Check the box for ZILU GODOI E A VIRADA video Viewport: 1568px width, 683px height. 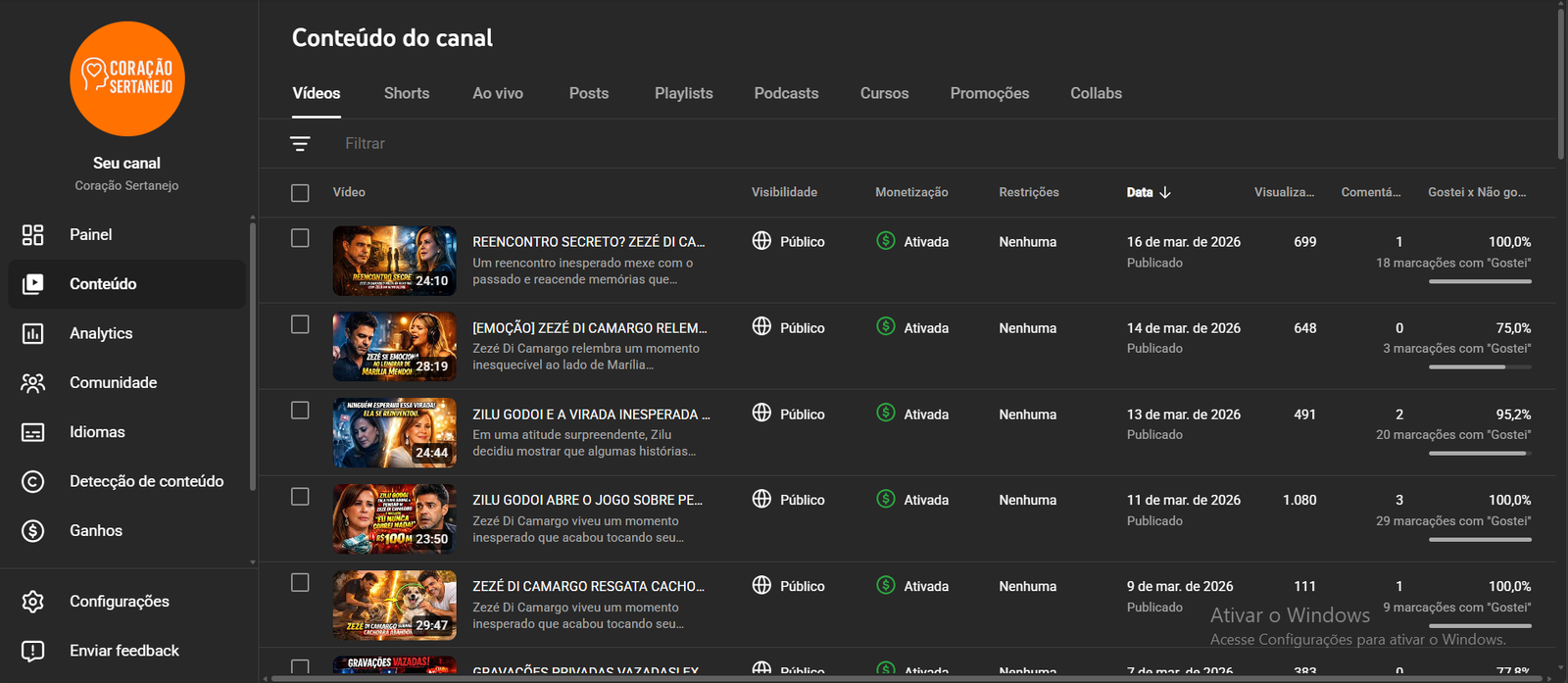(x=300, y=411)
